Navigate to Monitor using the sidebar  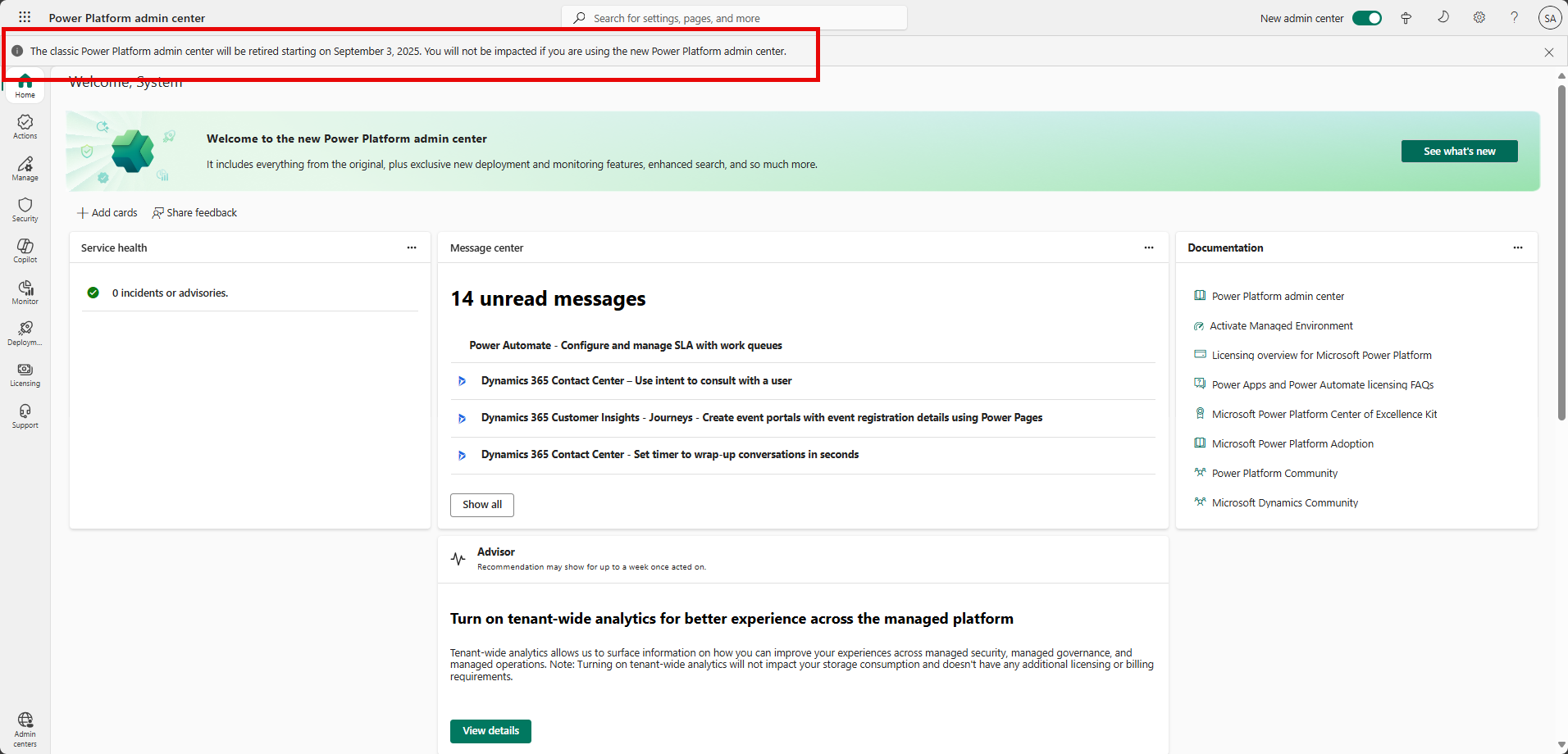[25, 292]
